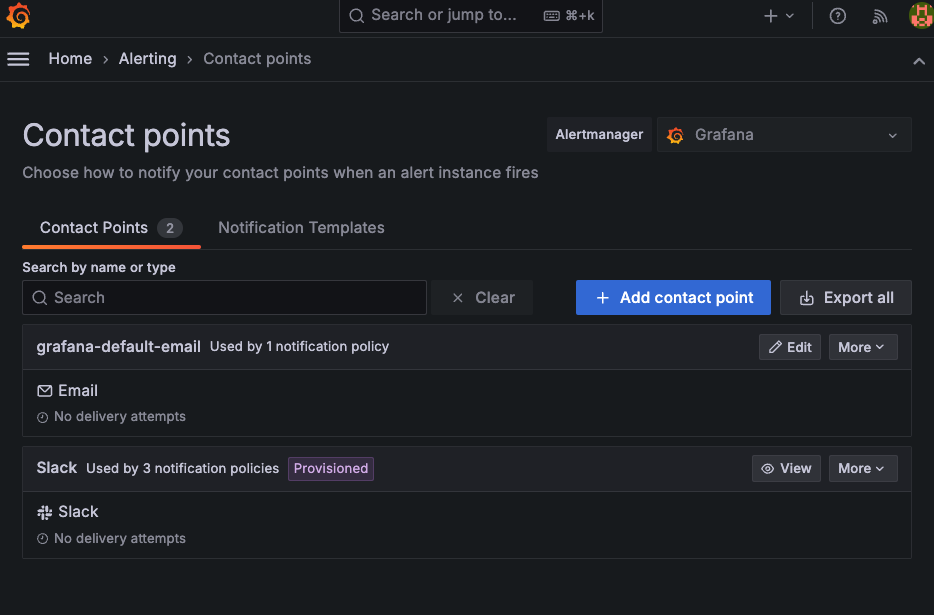Viewport: 934px width, 615px height.
Task: Export all contact points
Action: point(846,297)
